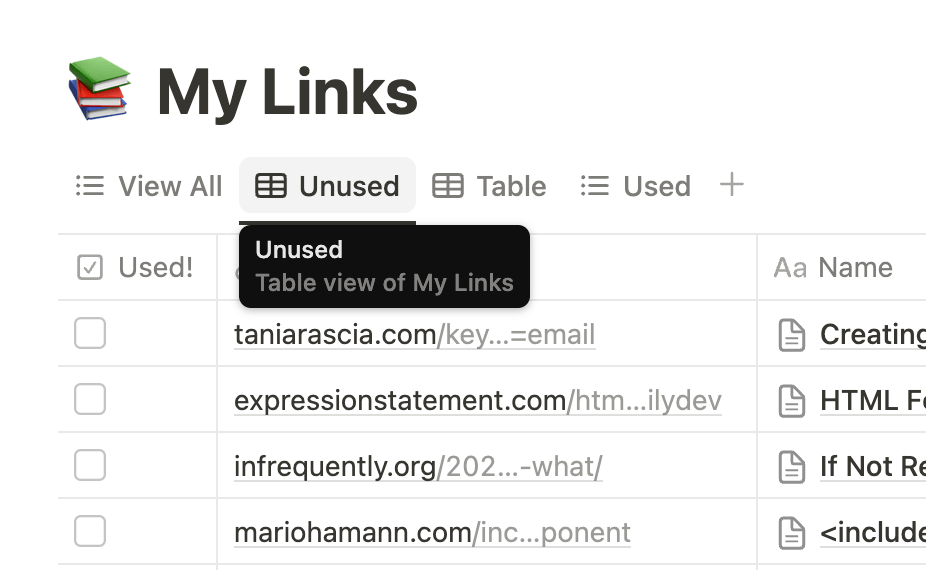Open page icon beside "If Not Re" entry
Image resolution: width=926 pixels, height=570 pixels.
(x=792, y=466)
